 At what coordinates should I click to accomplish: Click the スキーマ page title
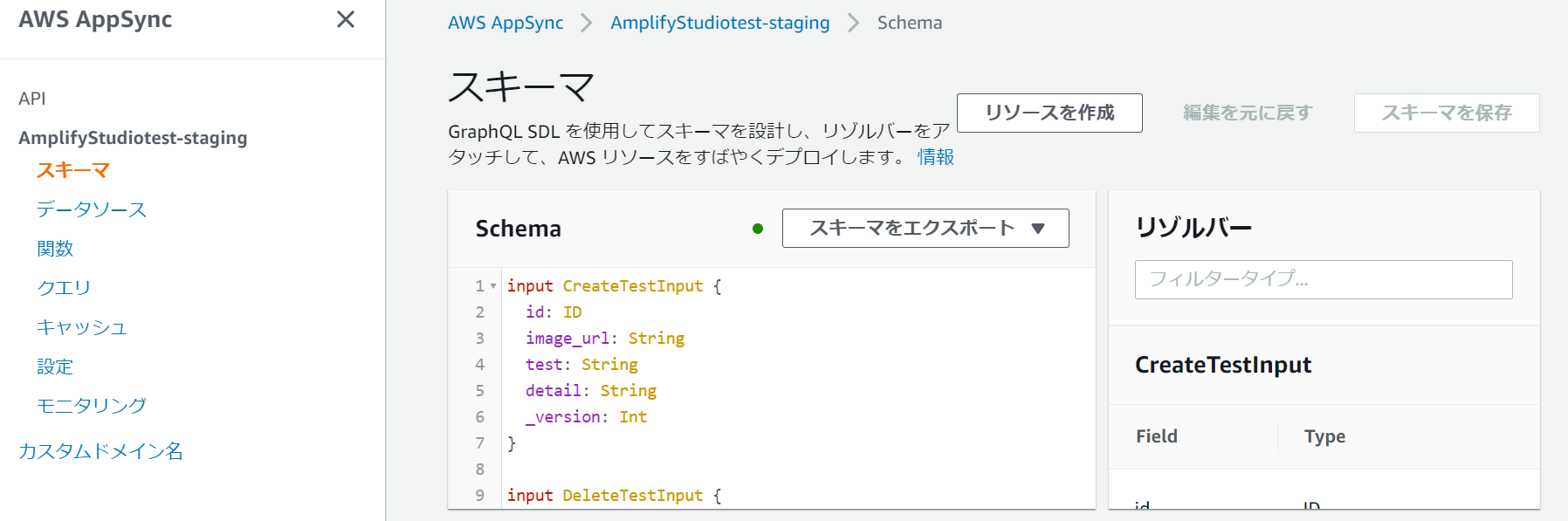pos(521,87)
